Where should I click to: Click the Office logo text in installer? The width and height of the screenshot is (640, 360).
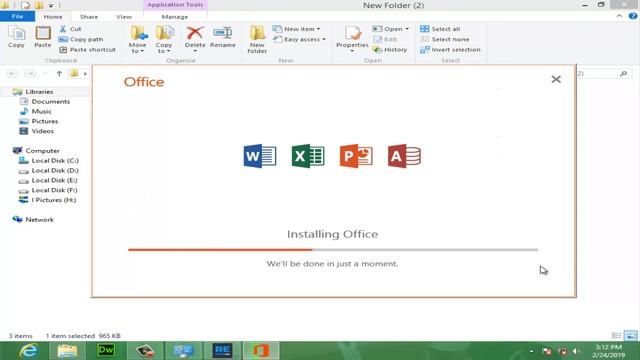(144, 82)
